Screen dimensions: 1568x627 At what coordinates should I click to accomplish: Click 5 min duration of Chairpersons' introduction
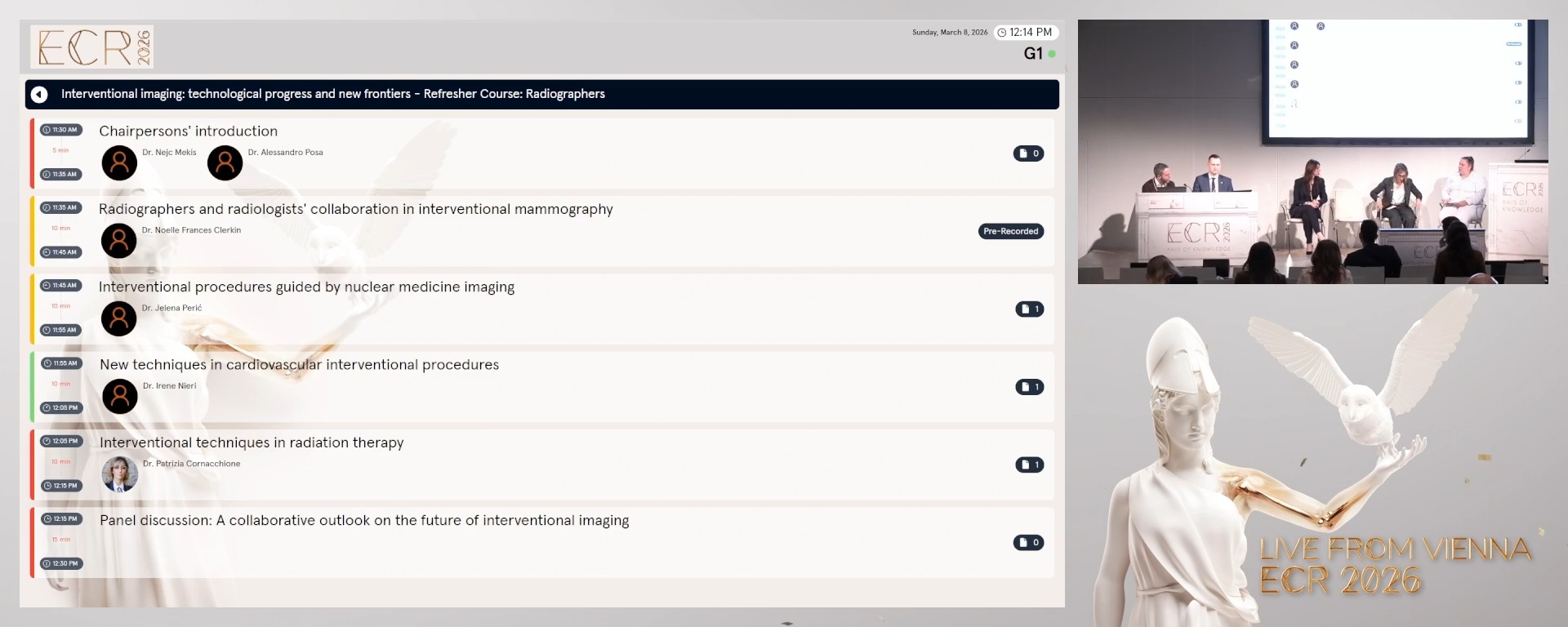[x=60, y=151]
